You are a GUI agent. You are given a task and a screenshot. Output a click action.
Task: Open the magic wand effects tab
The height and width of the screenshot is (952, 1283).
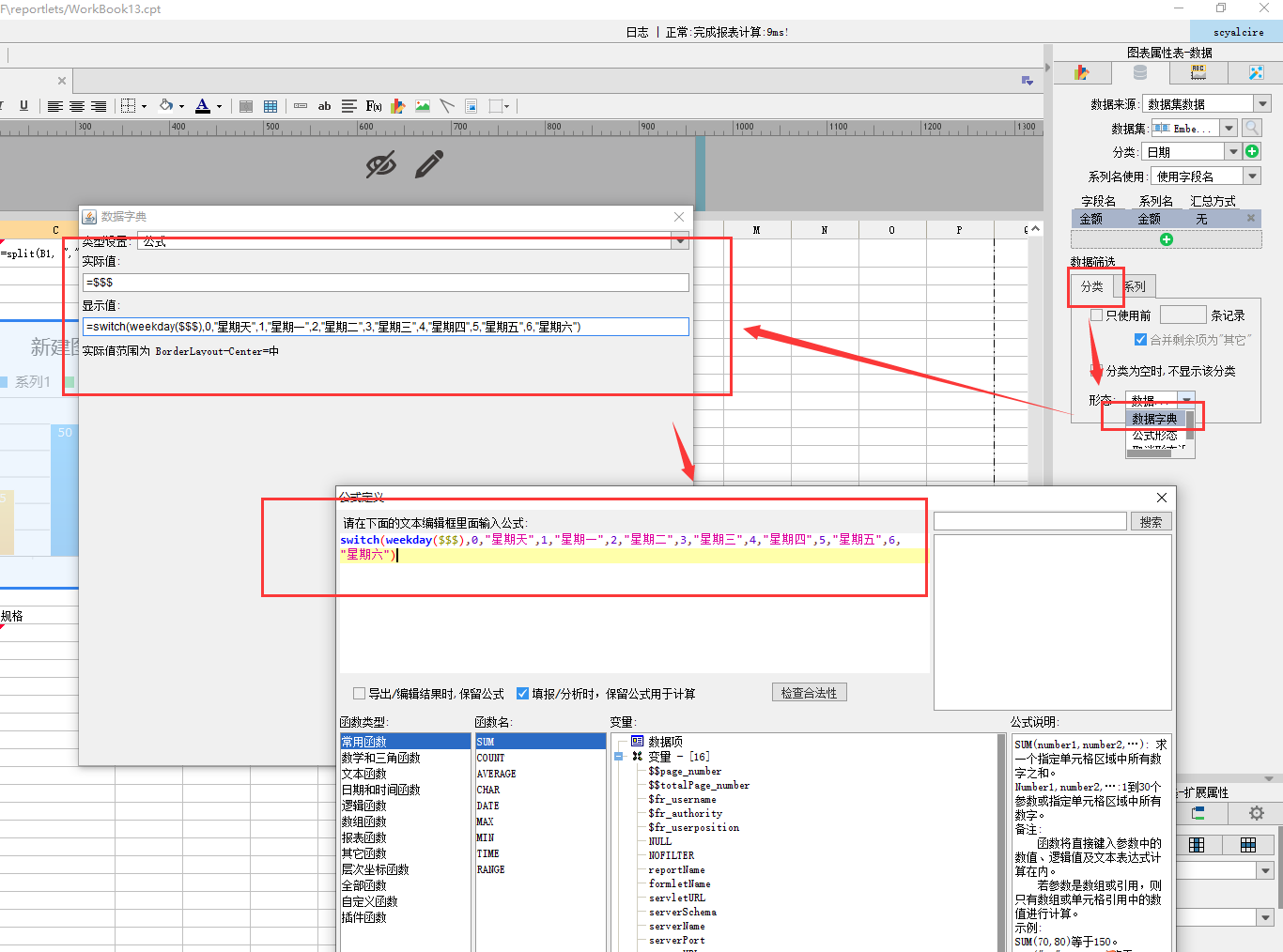pyautogui.click(x=1256, y=72)
